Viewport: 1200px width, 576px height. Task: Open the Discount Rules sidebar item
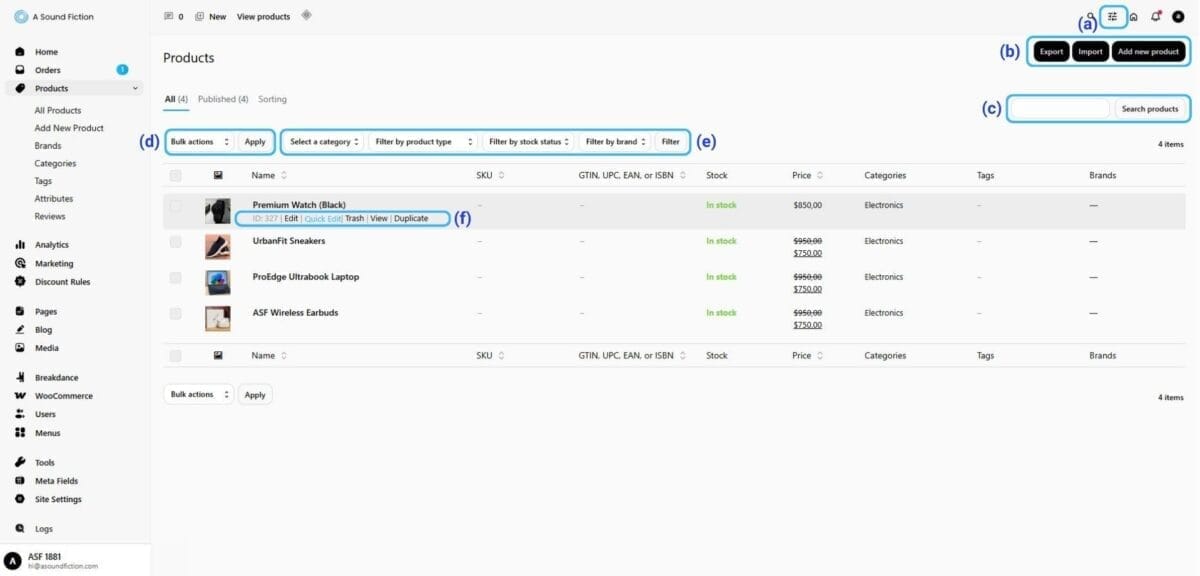coord(62,282)
